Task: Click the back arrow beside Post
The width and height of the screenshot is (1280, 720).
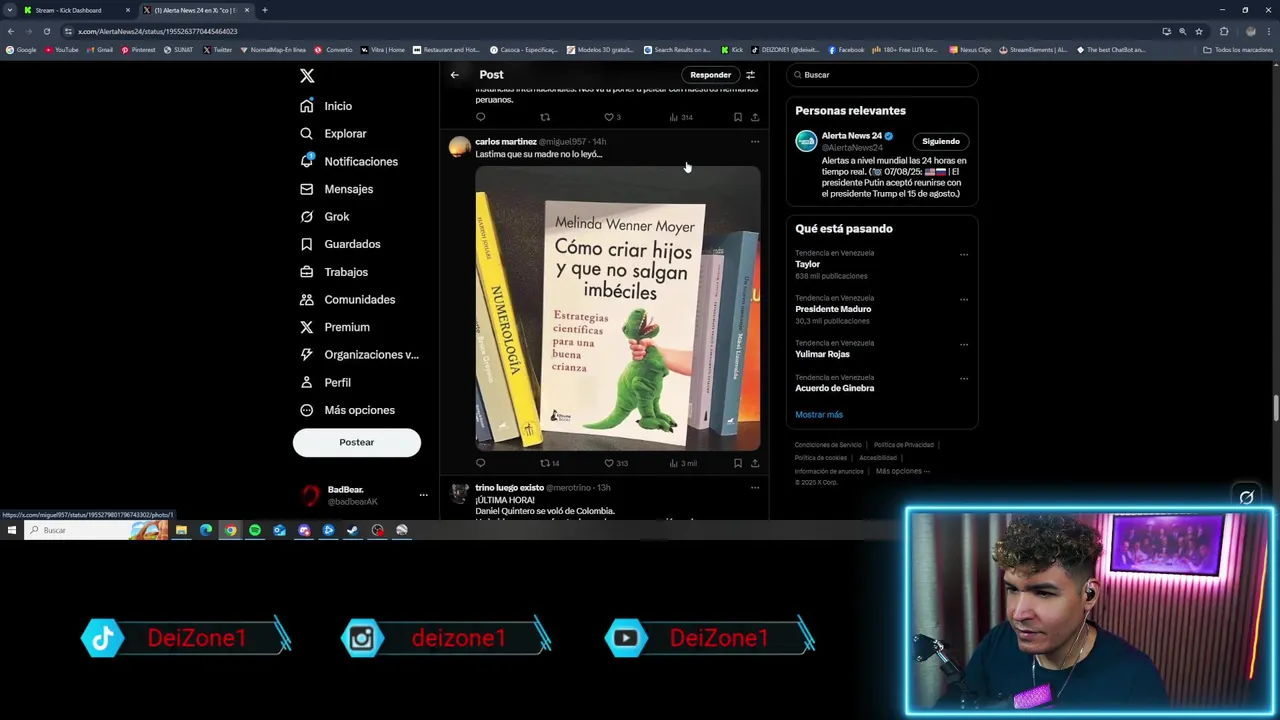Action: (454, 75)
